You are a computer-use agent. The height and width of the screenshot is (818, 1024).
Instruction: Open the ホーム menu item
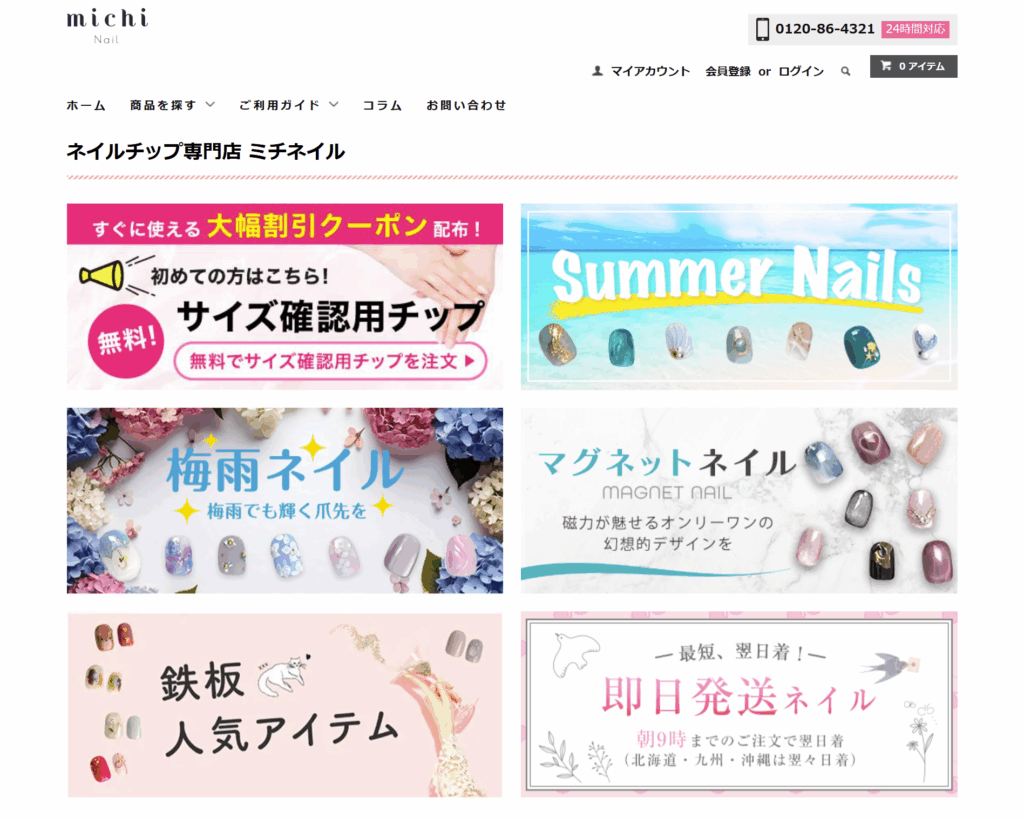pos(86,105)
